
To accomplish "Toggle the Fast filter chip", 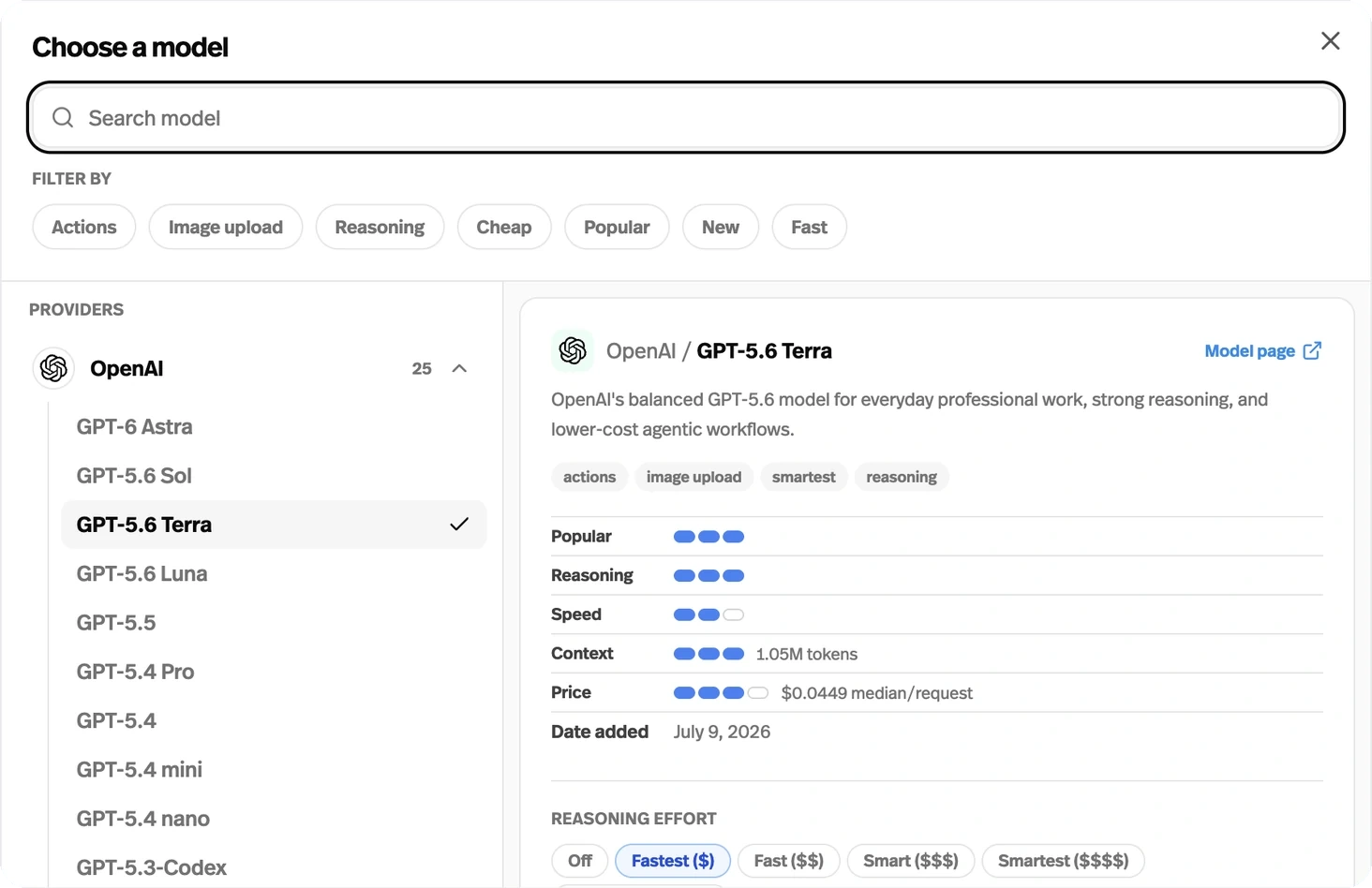I will pos(810,227).
